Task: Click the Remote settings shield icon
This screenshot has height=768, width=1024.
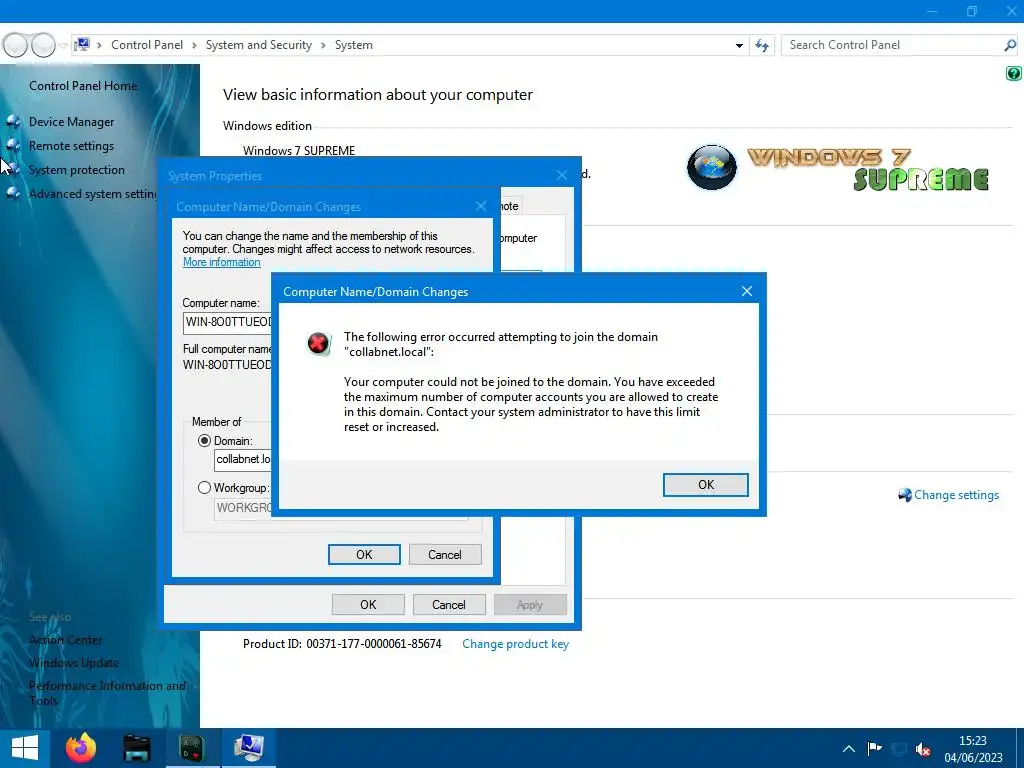Action: click(13, 146)
